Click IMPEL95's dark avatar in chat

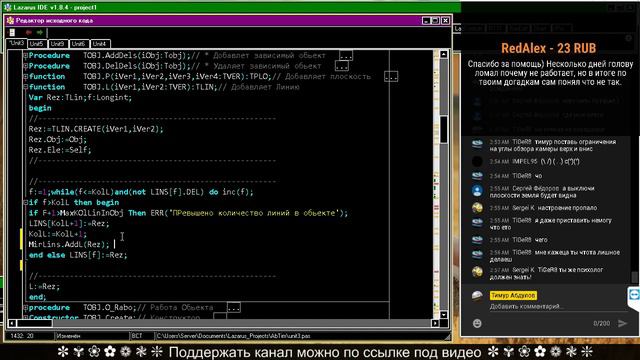477,161
